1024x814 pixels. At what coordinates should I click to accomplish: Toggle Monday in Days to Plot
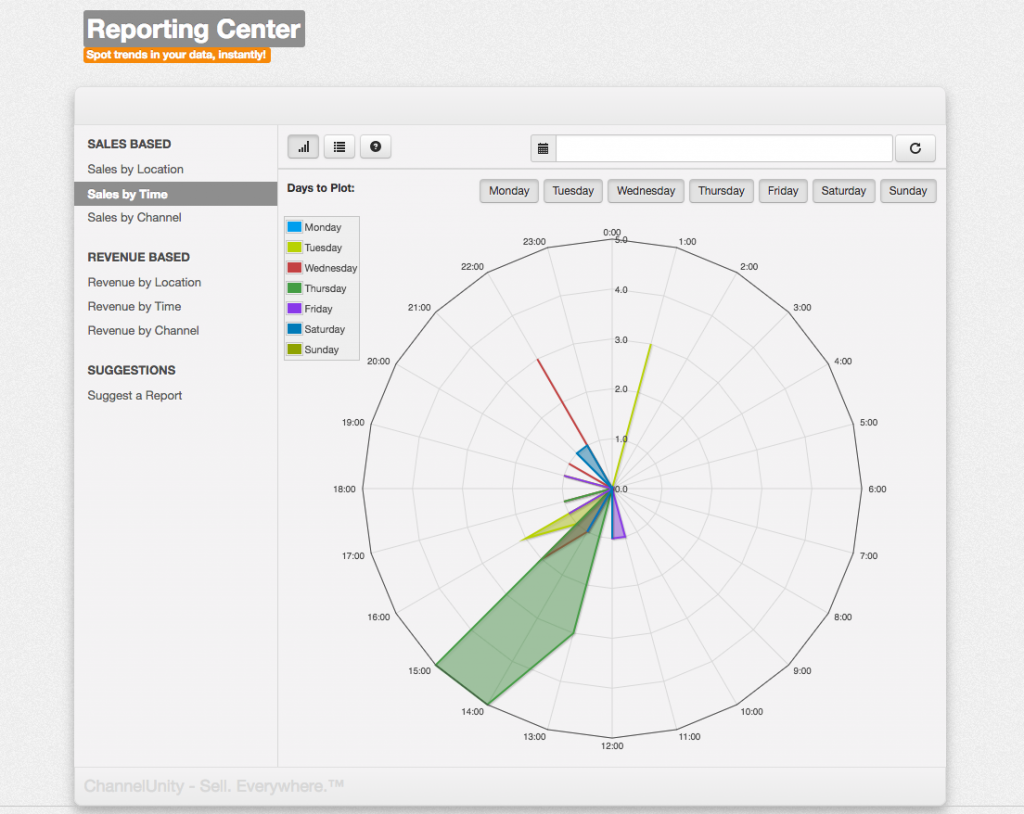click(x=509, y=191)
